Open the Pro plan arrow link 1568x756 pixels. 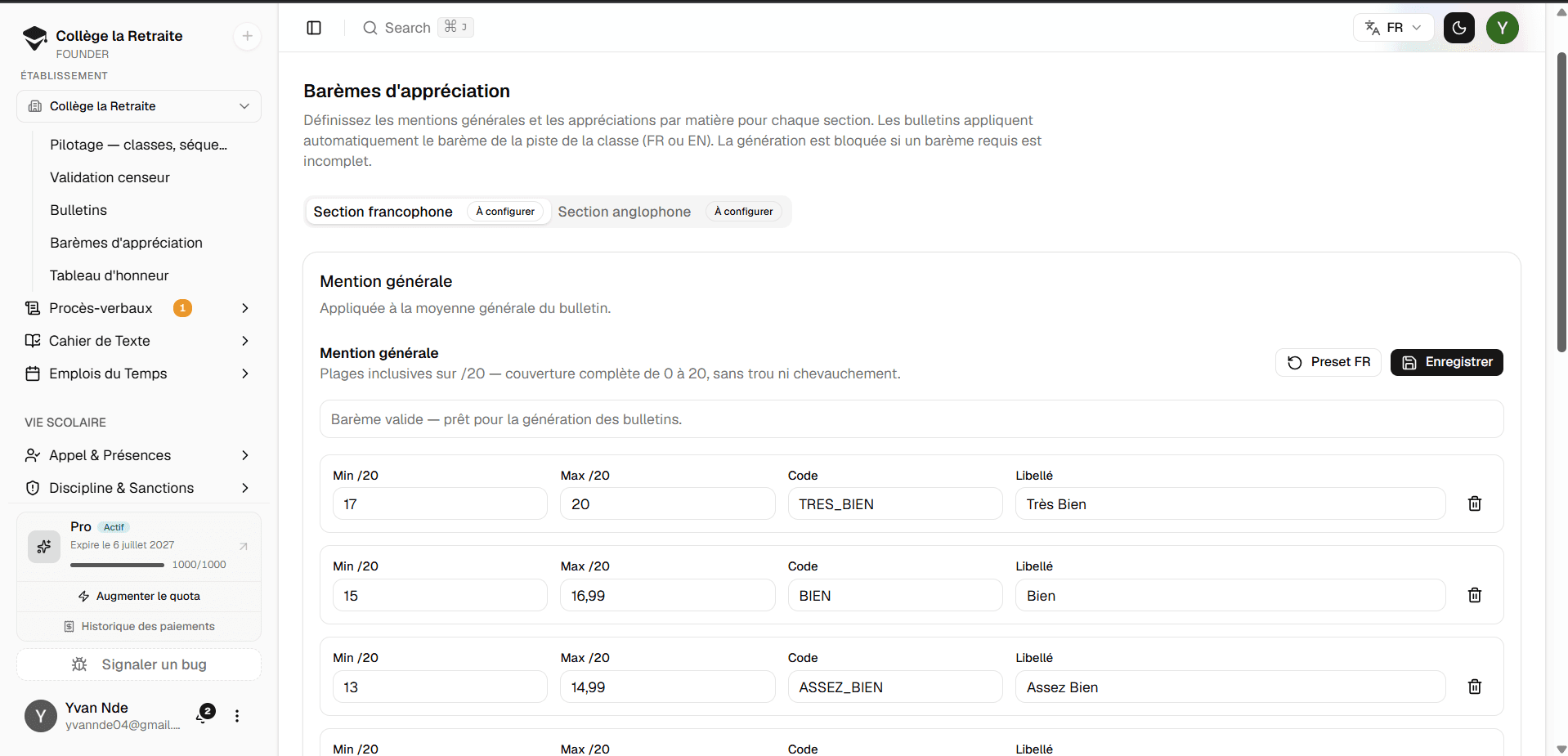(x=243, y=546)
